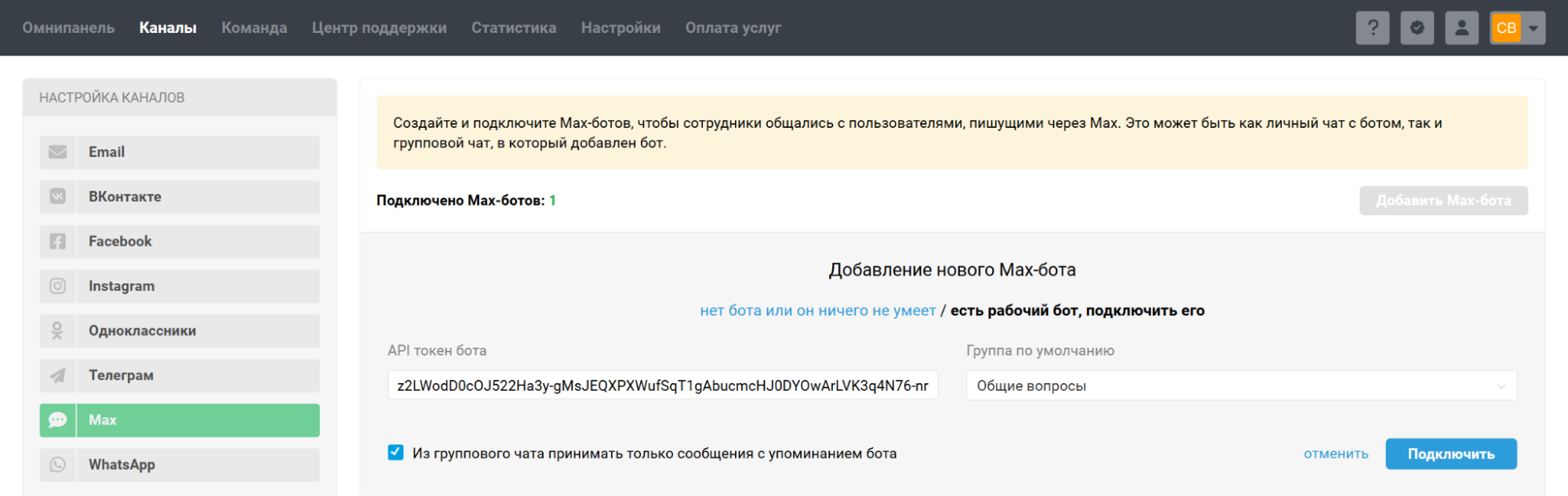Click the checkmark status icon in header

[x=1417, y=27]
